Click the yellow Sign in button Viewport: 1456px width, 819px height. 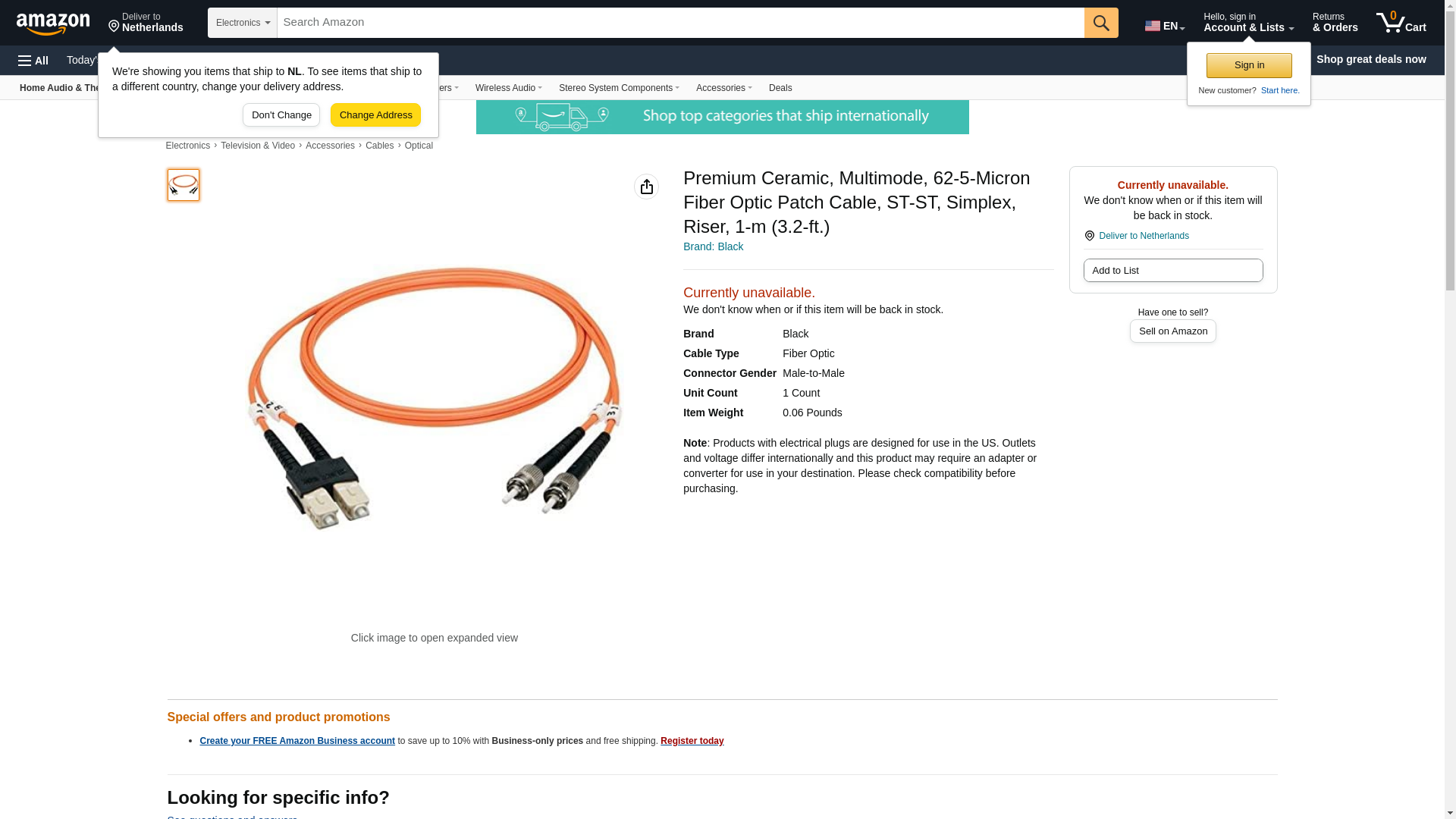pos(1249,65)
